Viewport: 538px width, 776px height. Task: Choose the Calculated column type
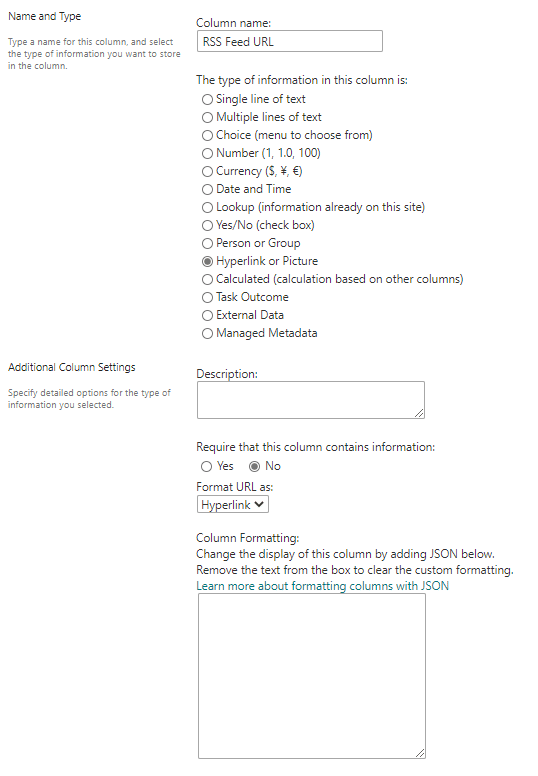[207, 279]
